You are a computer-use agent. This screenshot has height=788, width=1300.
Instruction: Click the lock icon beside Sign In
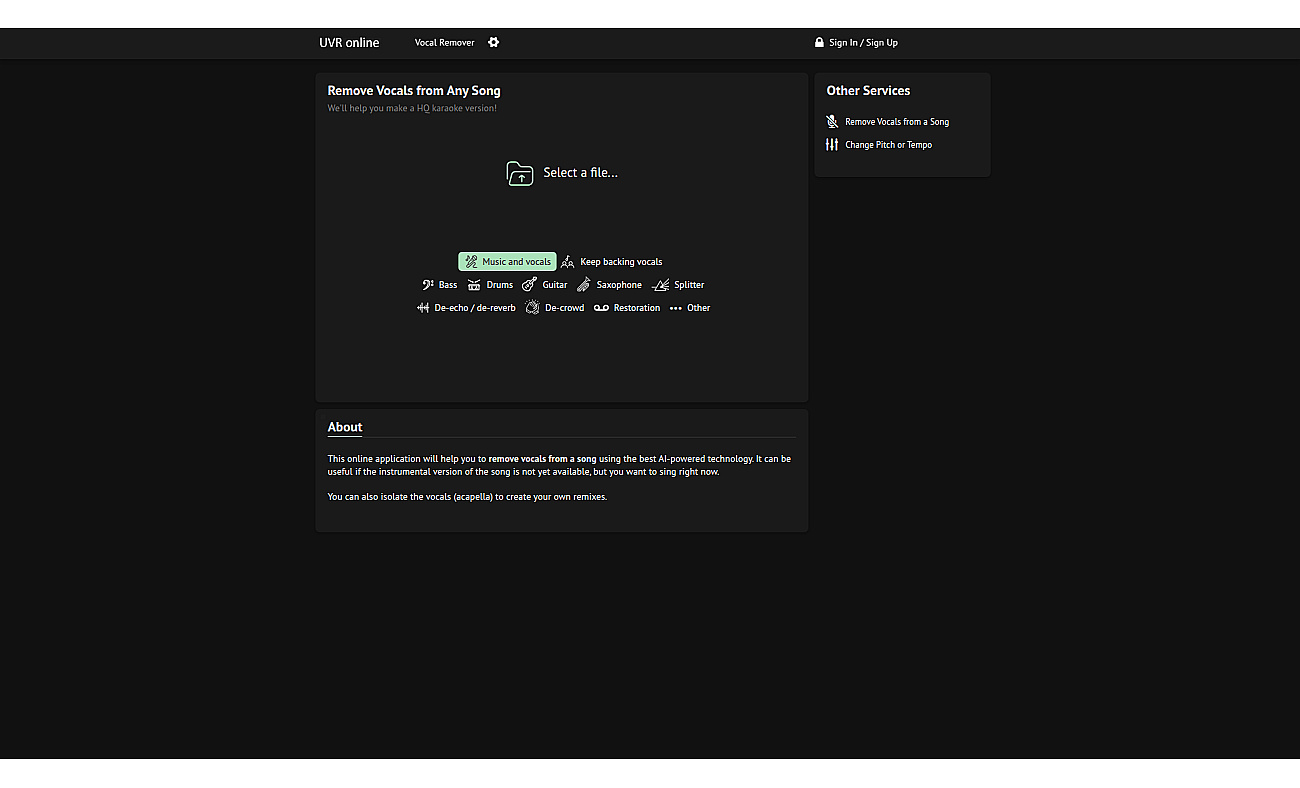tap(819, 42)
